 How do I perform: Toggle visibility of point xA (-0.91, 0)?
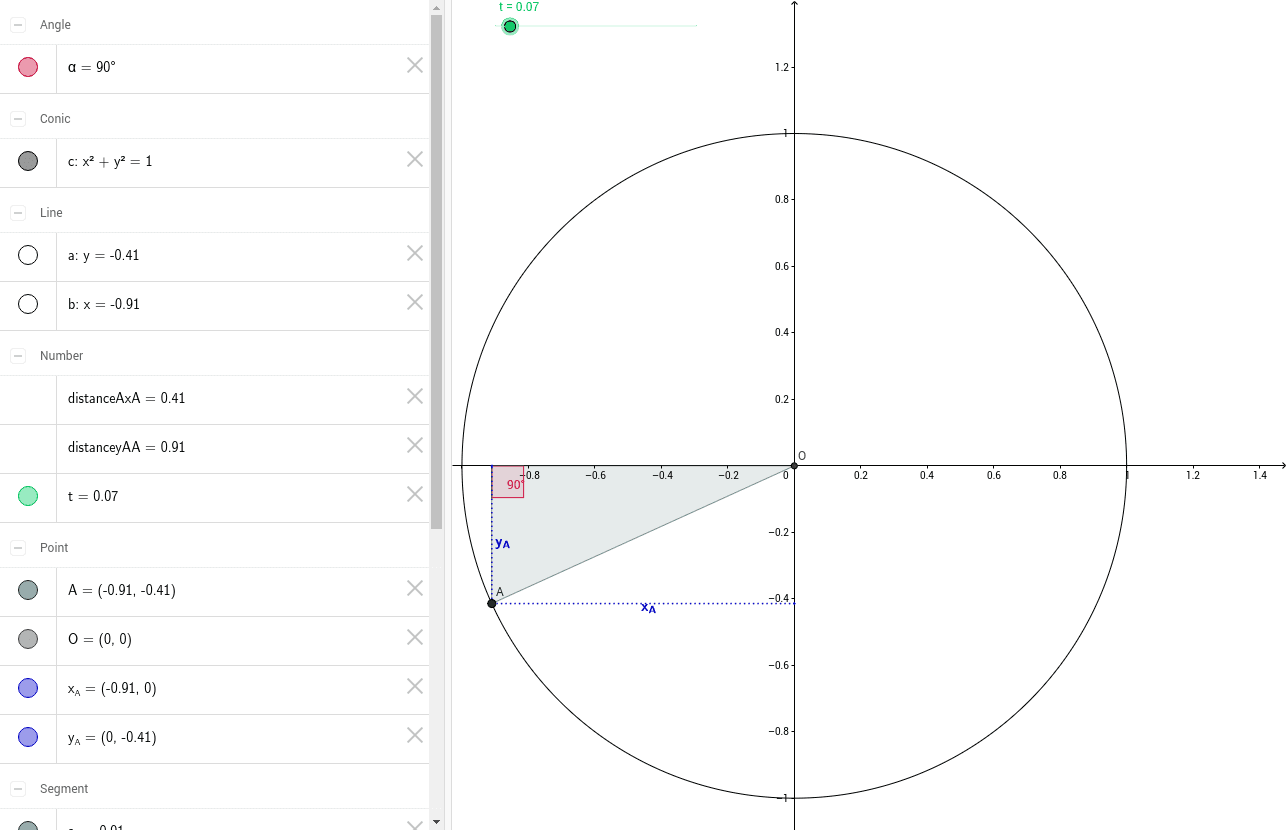point(28,688)
